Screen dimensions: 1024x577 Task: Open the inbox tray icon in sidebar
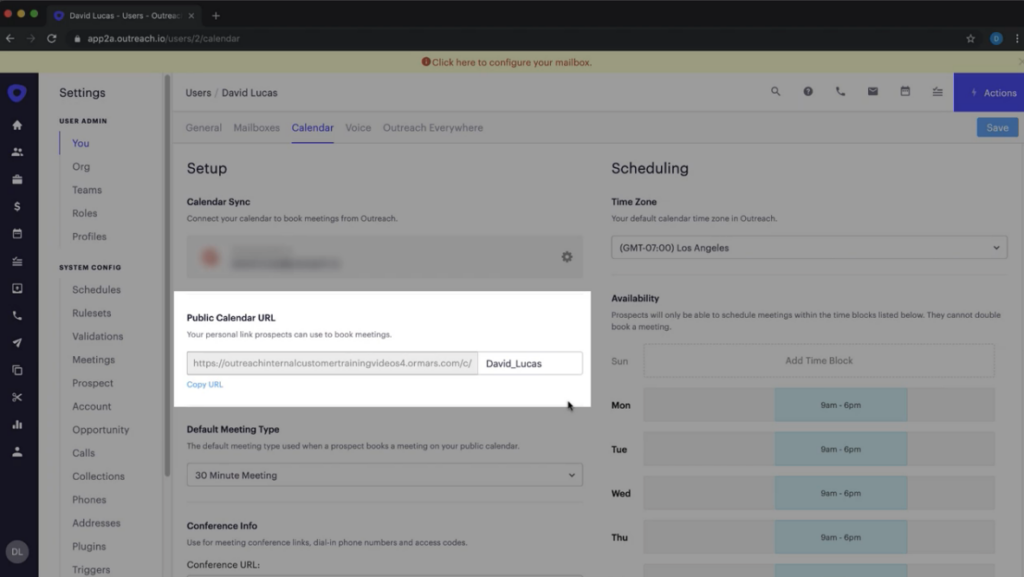pyautogui.click(x=17, y=288)
